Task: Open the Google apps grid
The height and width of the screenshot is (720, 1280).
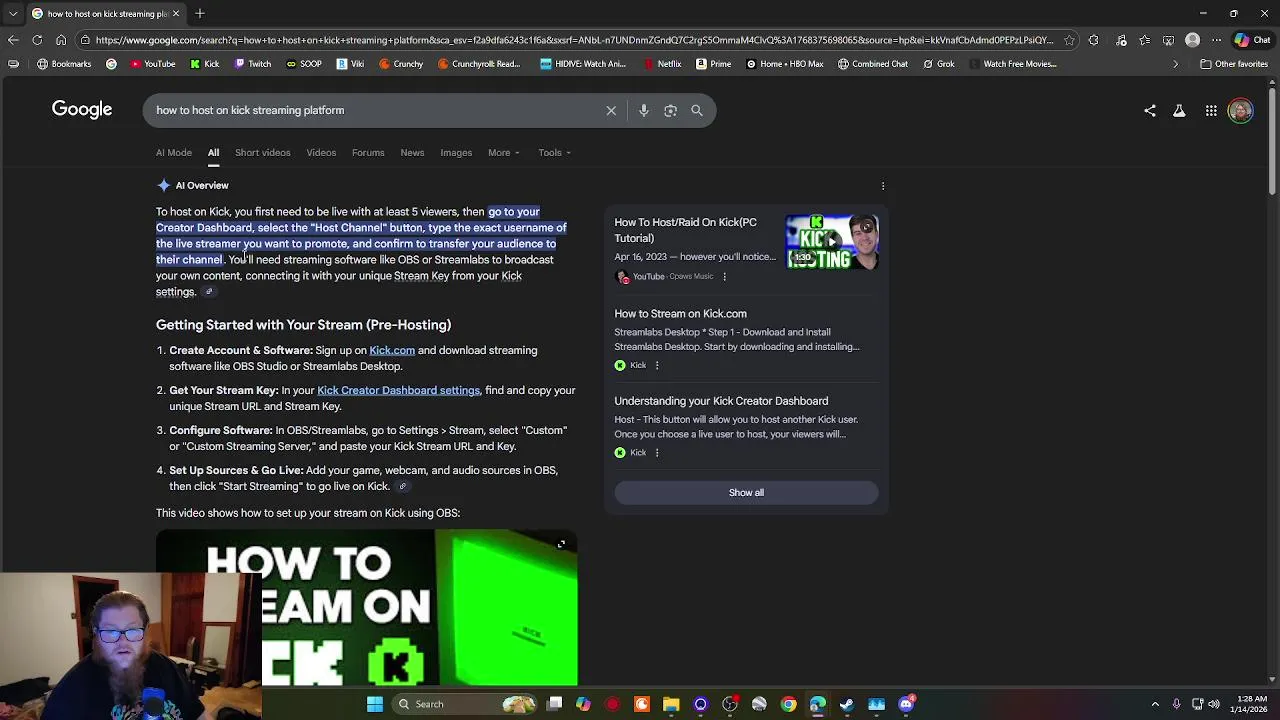Action: [x=1211, y=111]
